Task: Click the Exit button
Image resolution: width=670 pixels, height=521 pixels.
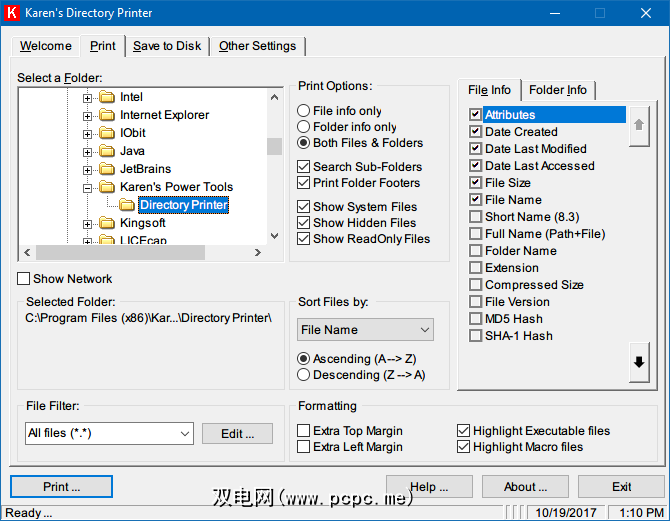Action: pyautogui.click(x=622, y=487)
